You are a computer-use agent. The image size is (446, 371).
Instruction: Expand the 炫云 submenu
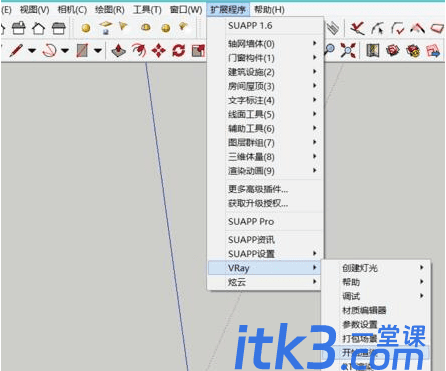tap(266, 282)
